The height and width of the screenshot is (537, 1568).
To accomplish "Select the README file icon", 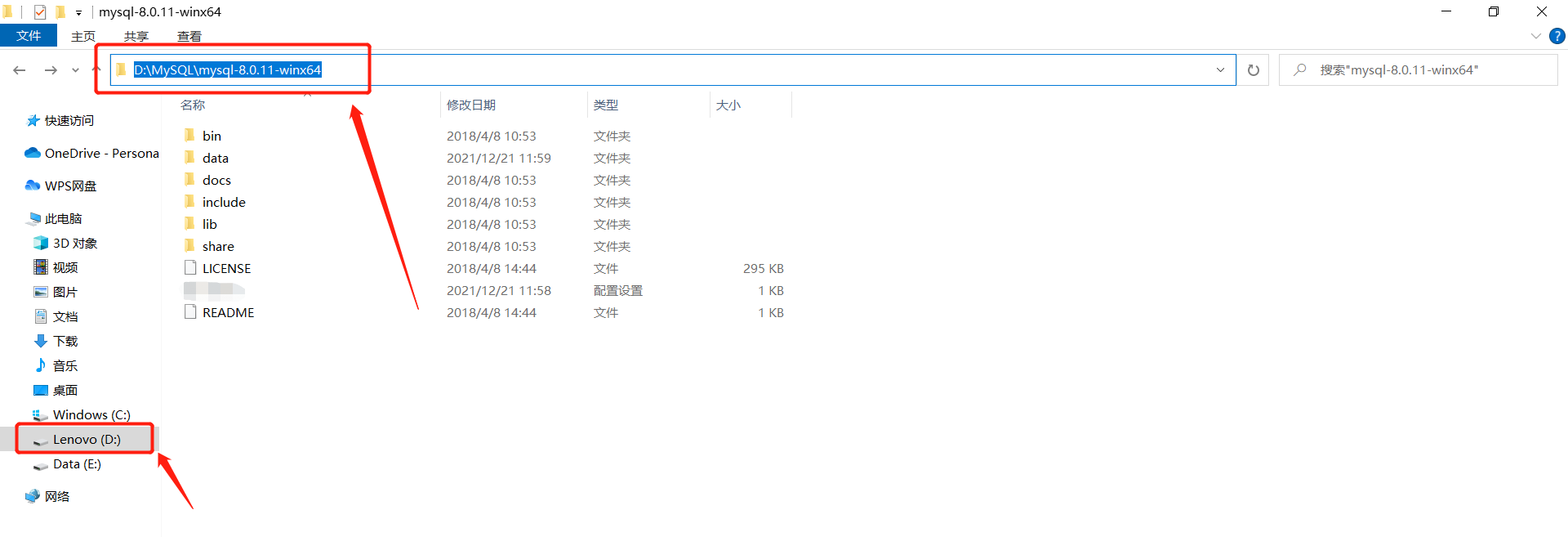I will click(x=190, y=312).
